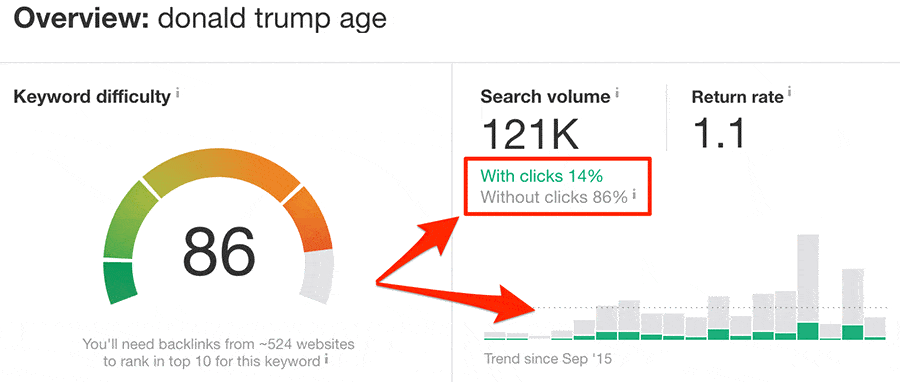Click info icon next to Keyword difficulty

178,92
